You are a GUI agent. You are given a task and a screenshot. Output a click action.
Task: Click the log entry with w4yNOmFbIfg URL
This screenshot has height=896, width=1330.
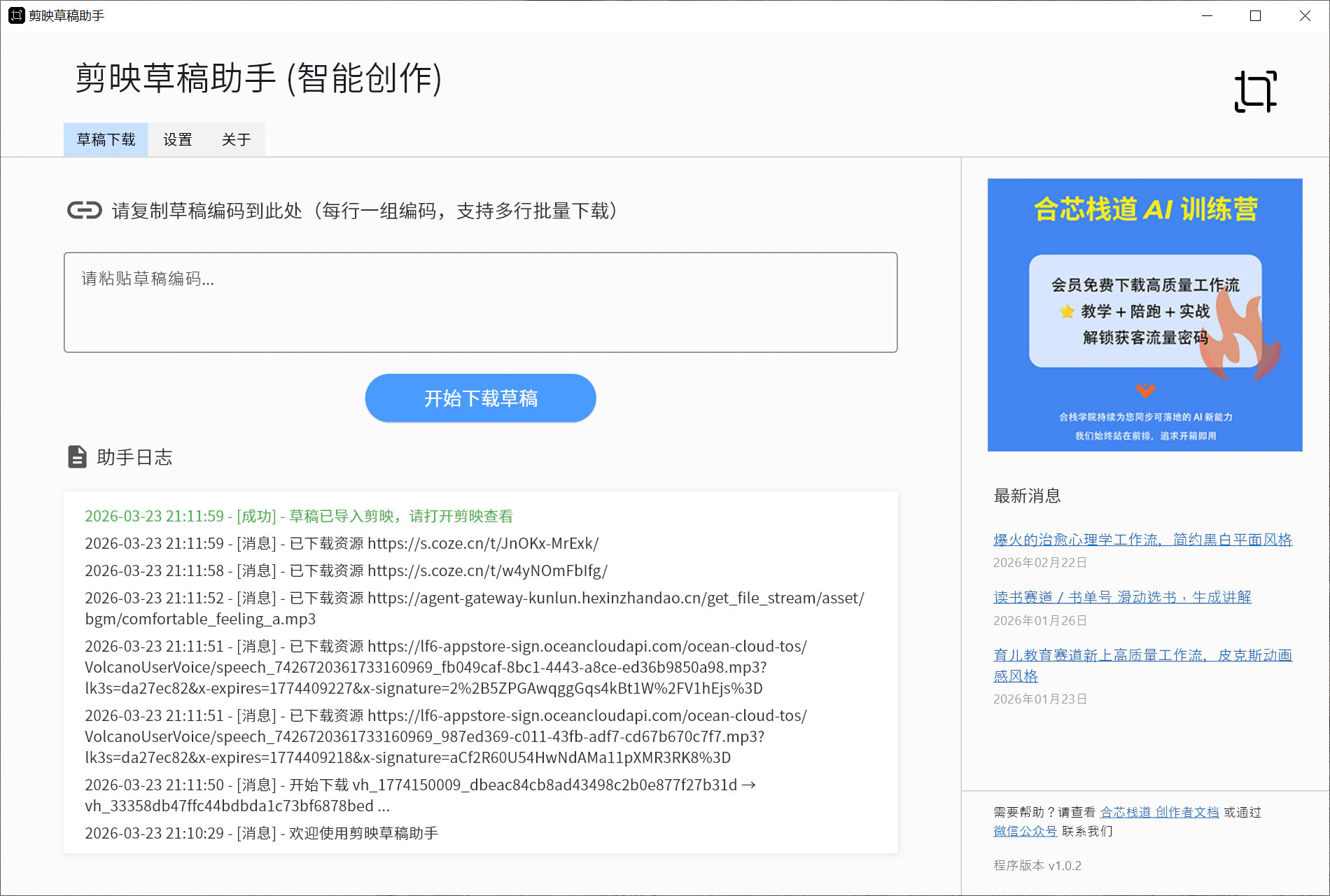(x=346, y=570)
